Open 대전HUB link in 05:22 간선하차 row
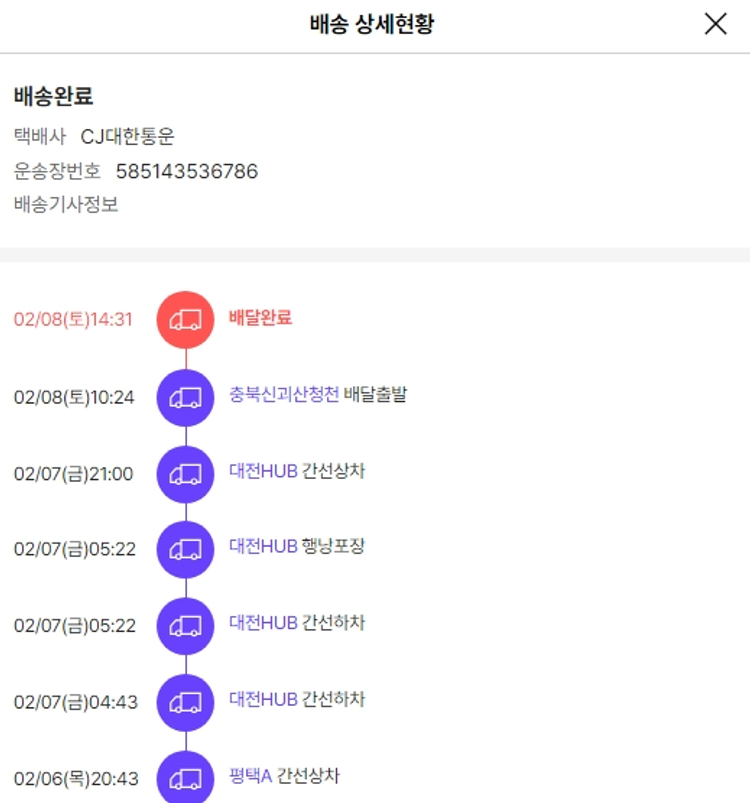750x803 pixels. (x=263, y=623)
